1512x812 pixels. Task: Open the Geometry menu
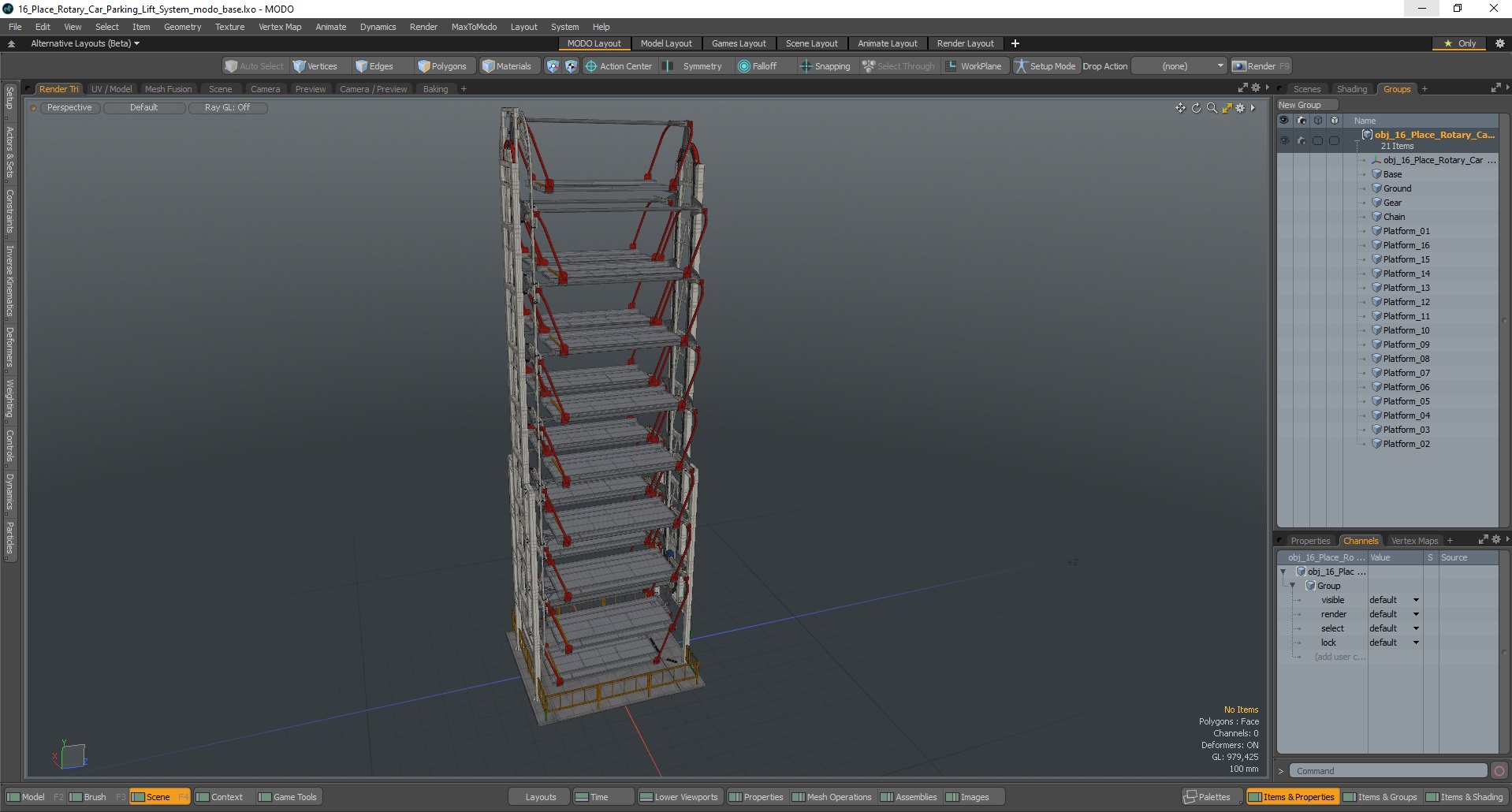point(182,27)
